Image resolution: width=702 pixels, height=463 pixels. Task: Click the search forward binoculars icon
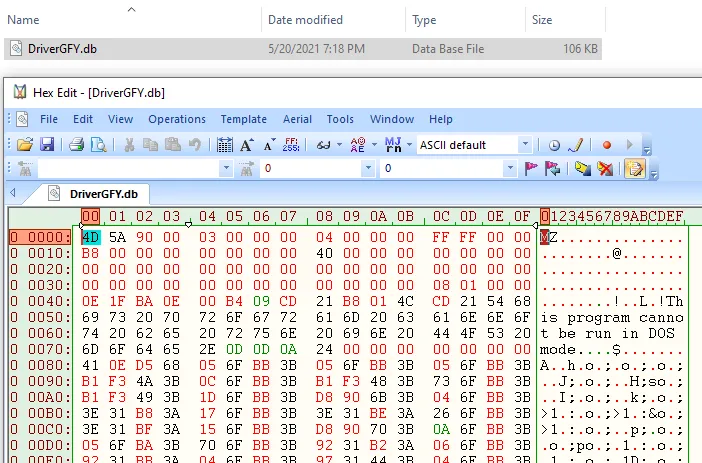pyautogui.click(x=247, y=169)
